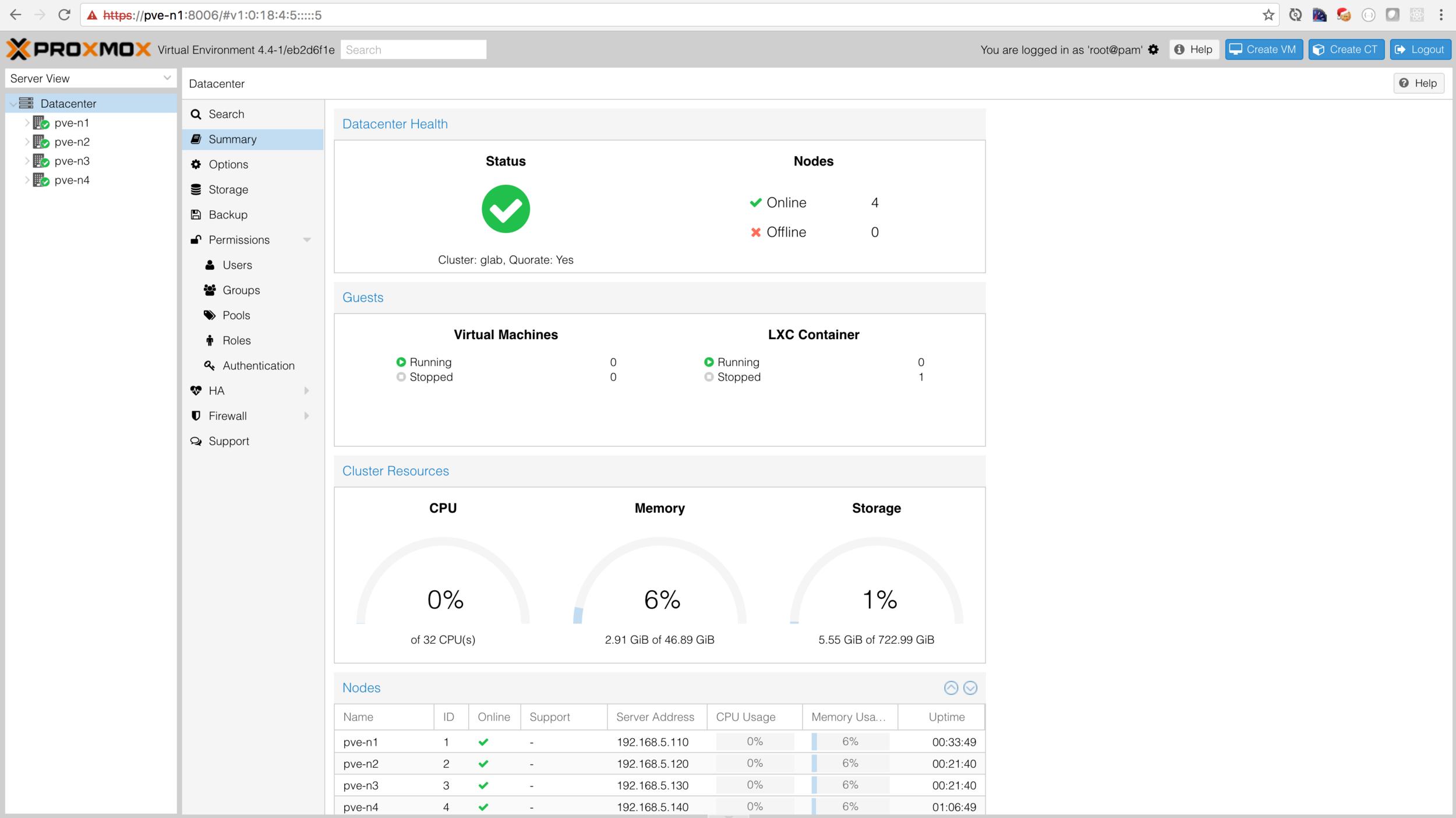Open browser three-dot menu
The width and height of the screenshot is (1456, 818).
point(1441,15)
